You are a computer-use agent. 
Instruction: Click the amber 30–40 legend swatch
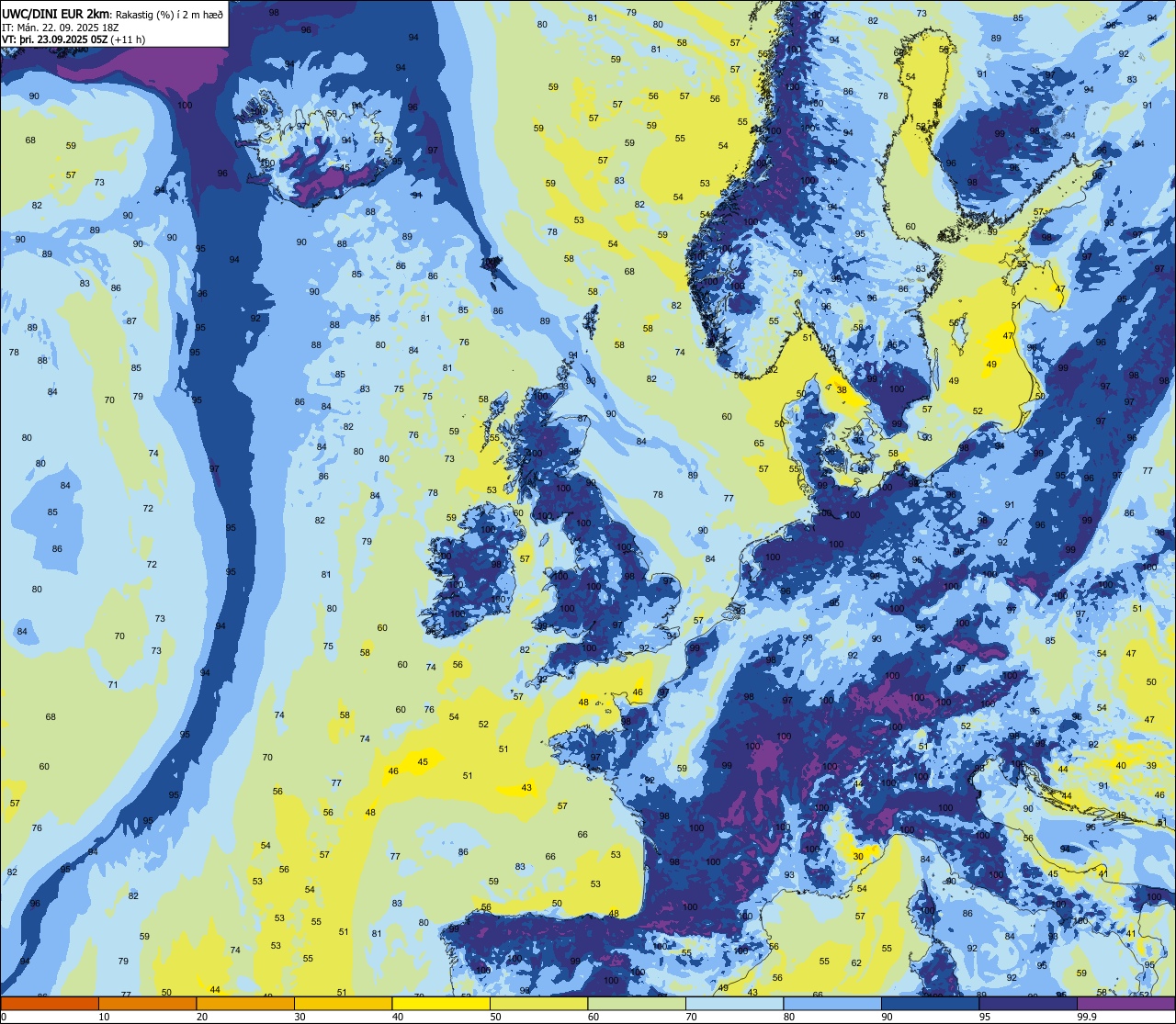coord(343,1004)
